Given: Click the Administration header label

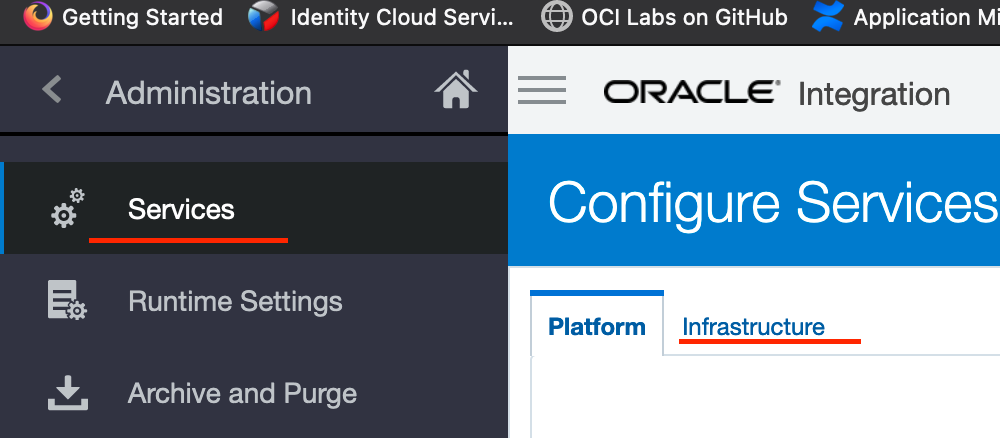Looking at the screenshot, I should pos(209,93).
